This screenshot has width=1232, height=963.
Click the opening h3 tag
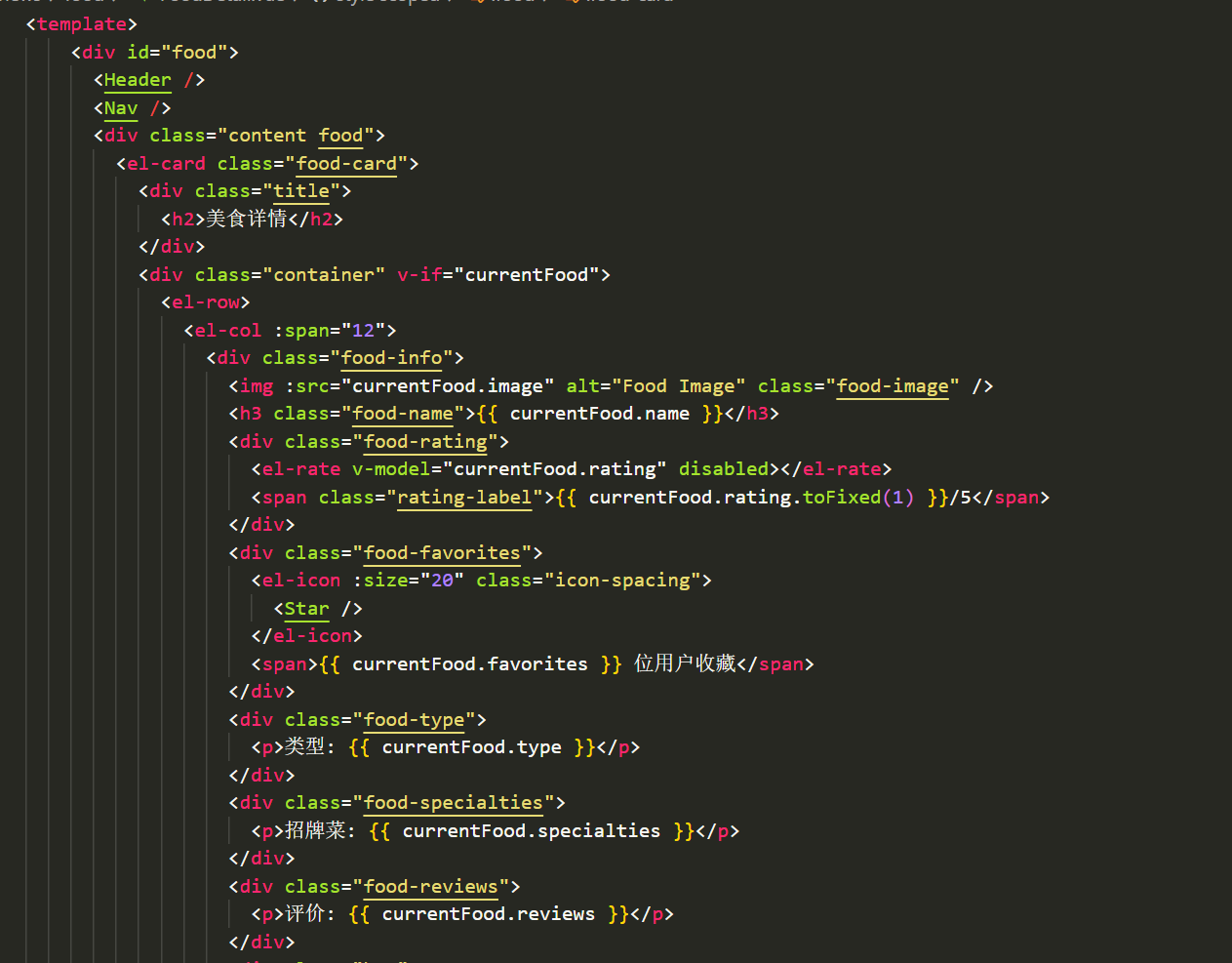click(x=251, y=414)
